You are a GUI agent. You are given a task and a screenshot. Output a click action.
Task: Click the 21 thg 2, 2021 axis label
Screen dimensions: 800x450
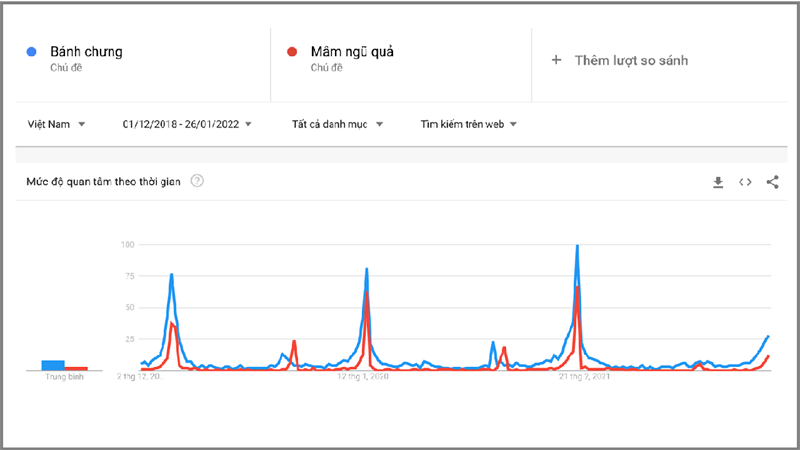coord(585,377)
